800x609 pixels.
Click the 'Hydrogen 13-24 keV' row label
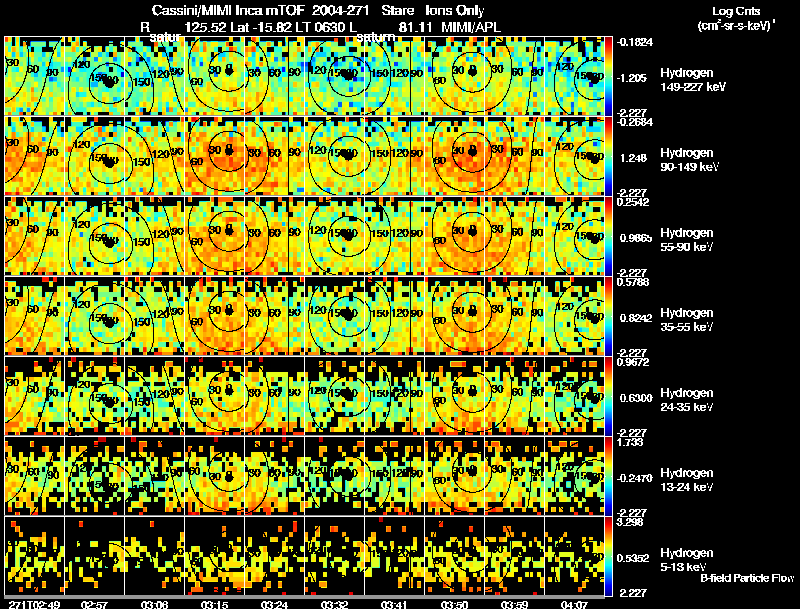coord(687,480)
